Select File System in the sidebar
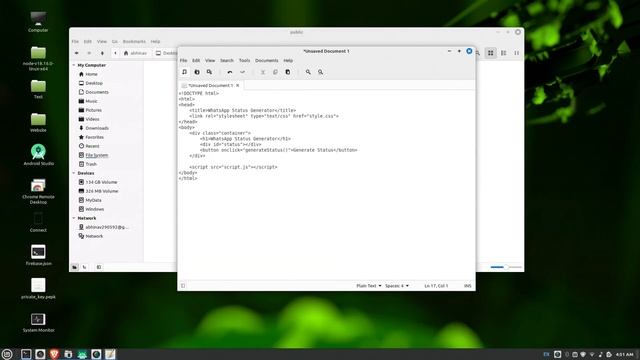Viewport: 640px width, 360px height. 97,155
